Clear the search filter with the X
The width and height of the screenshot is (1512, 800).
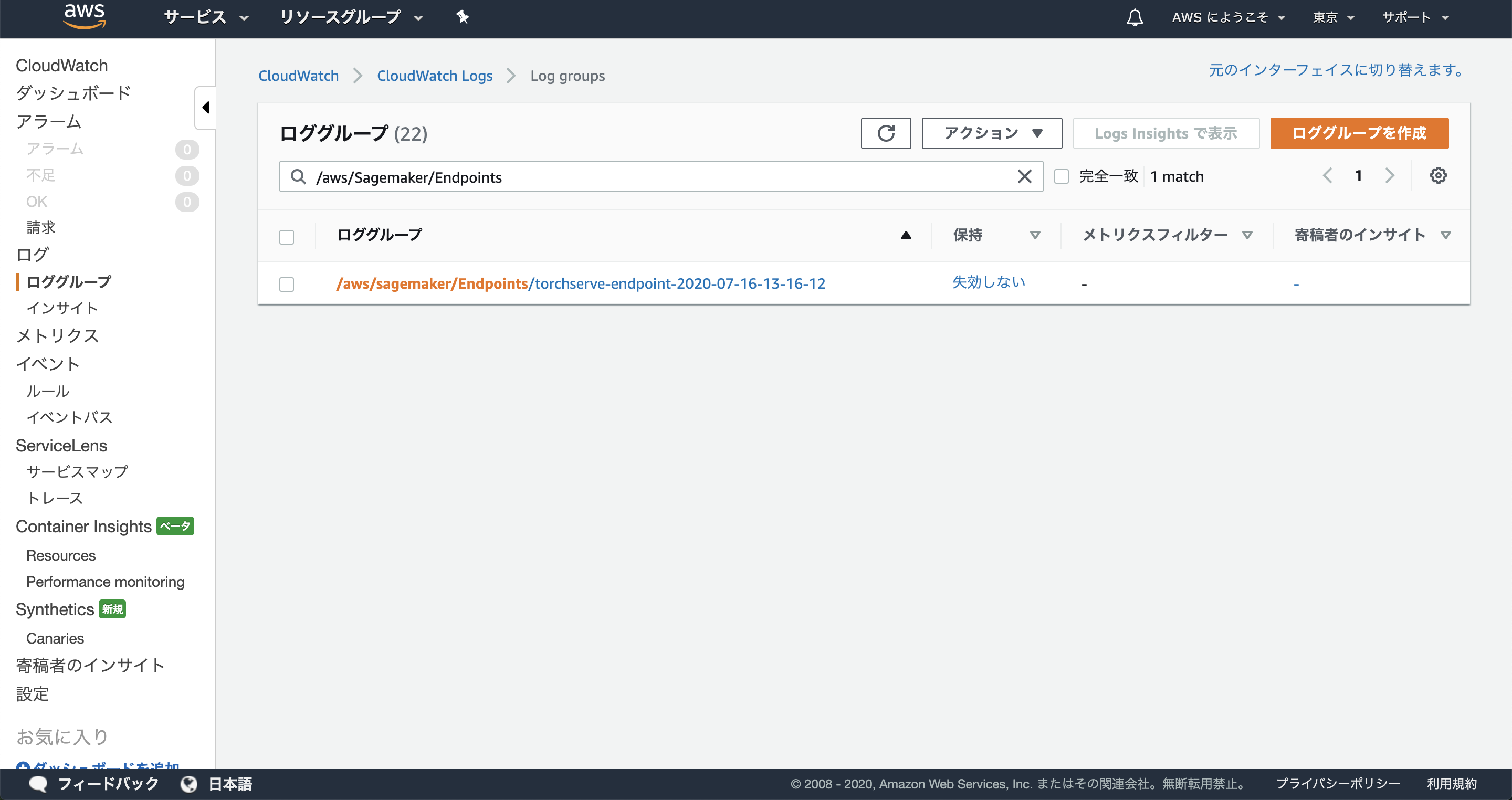(x=1024, y=176)
